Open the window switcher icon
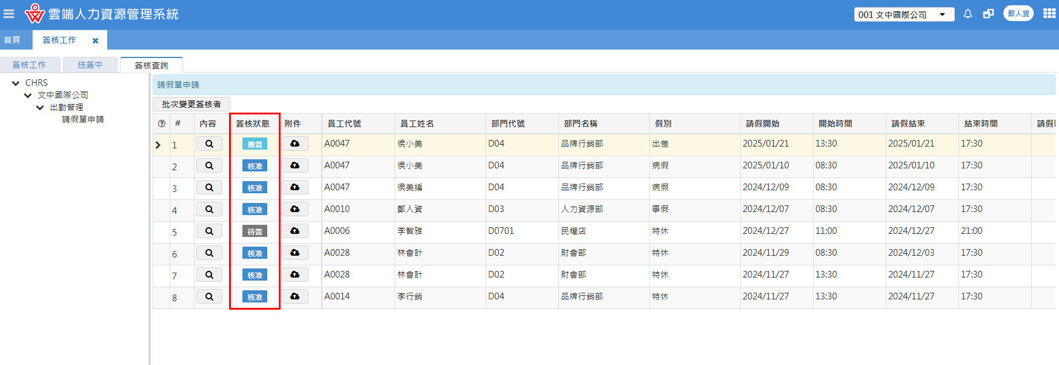Viewport: 1059px width, 365px height. pyautogui.click(x=988, y=14)
